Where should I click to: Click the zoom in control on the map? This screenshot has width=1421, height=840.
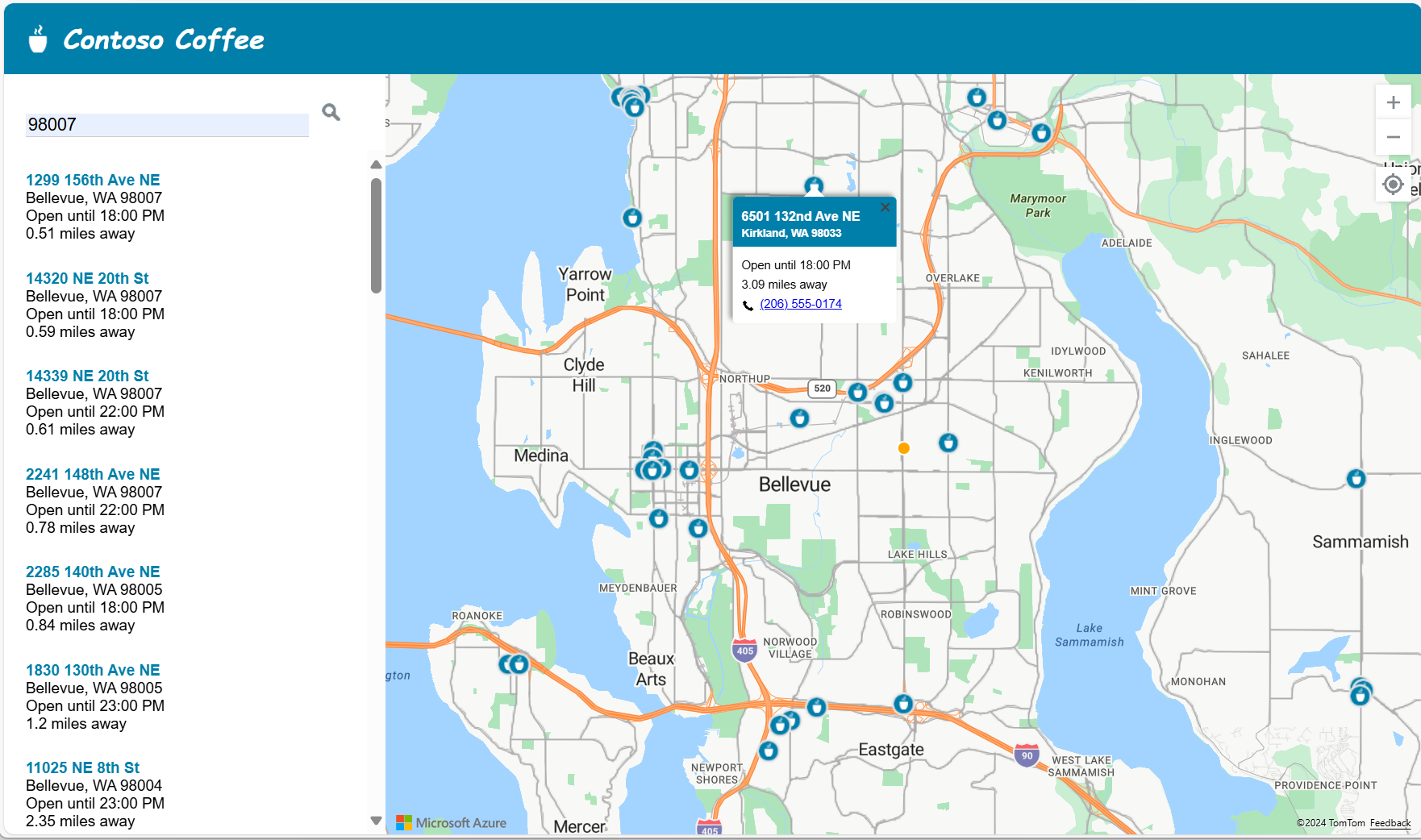point(1394,102)
